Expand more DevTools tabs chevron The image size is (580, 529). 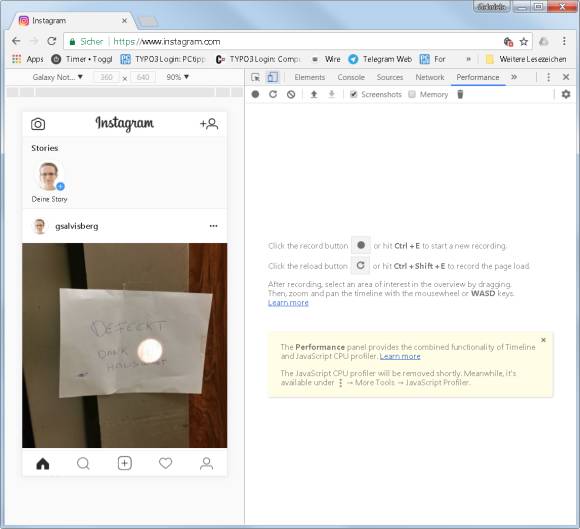[x=514, y=77]
